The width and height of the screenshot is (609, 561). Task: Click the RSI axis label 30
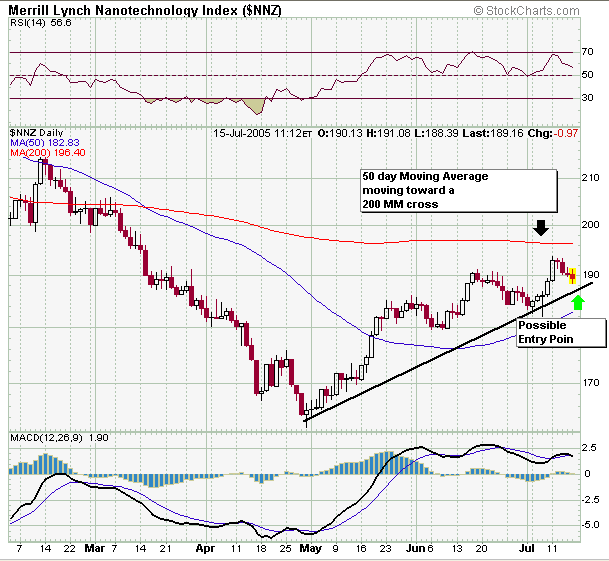point(587,98)
